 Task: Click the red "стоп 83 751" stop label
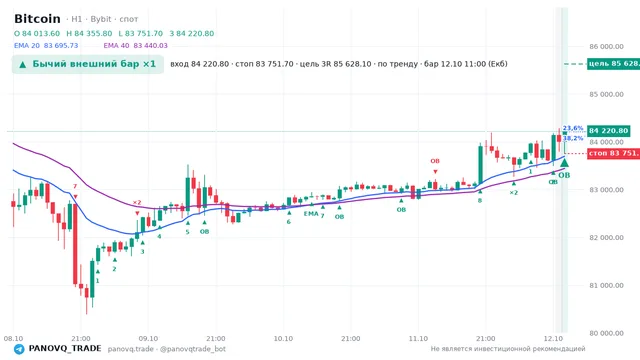coord(613,153)
